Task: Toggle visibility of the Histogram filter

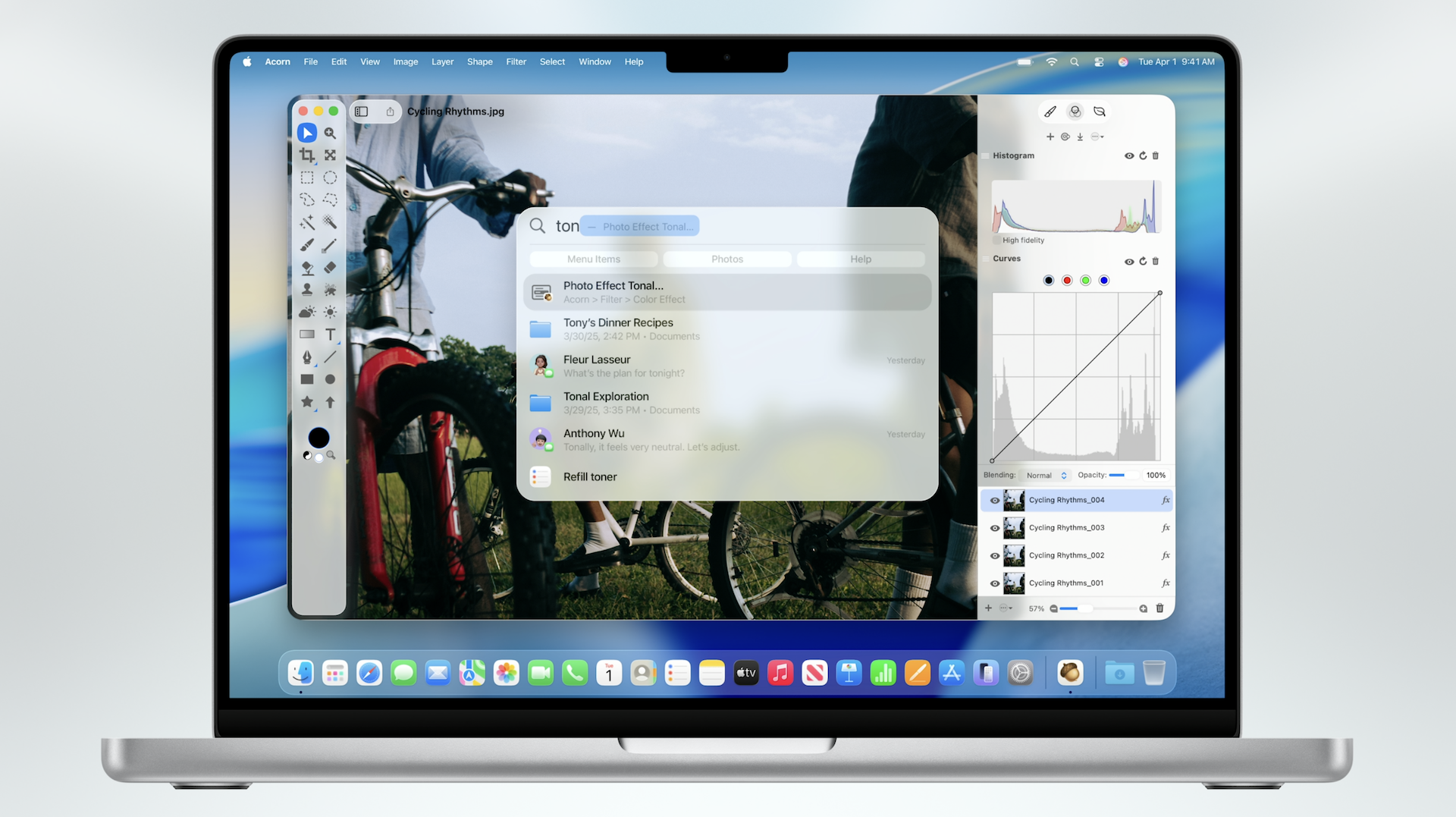Action: [1128, 156]
